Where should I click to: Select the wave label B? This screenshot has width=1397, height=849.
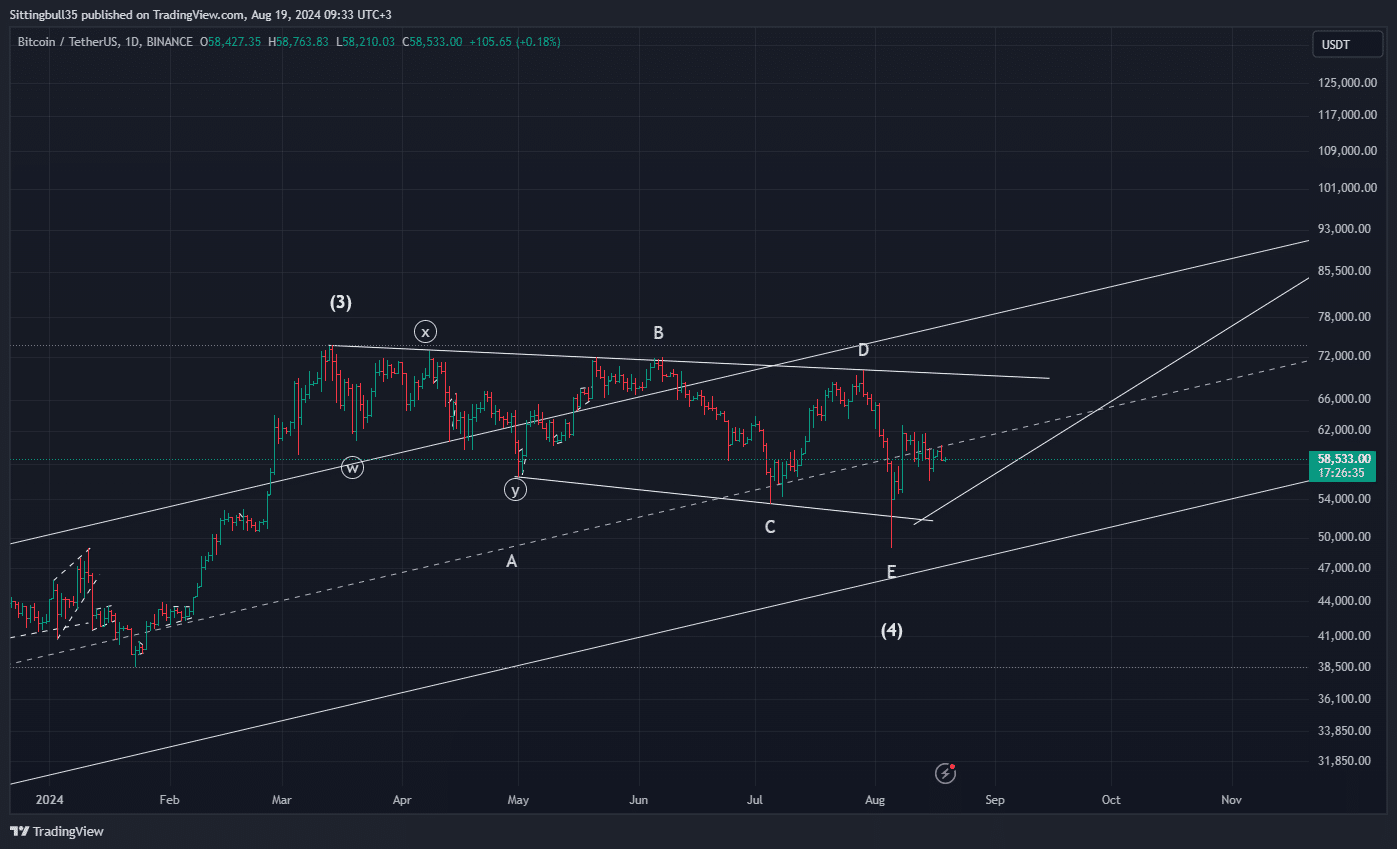(659, 333)
